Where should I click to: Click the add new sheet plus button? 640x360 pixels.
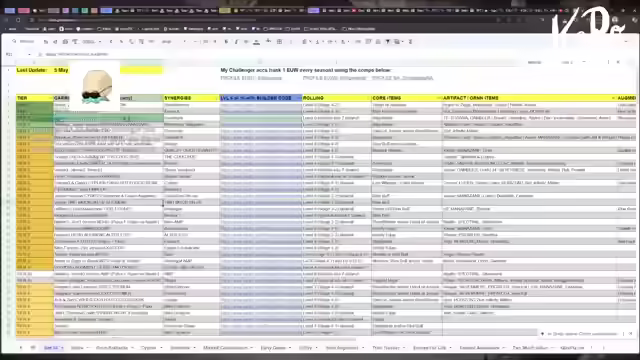click(x=21, y=348)
